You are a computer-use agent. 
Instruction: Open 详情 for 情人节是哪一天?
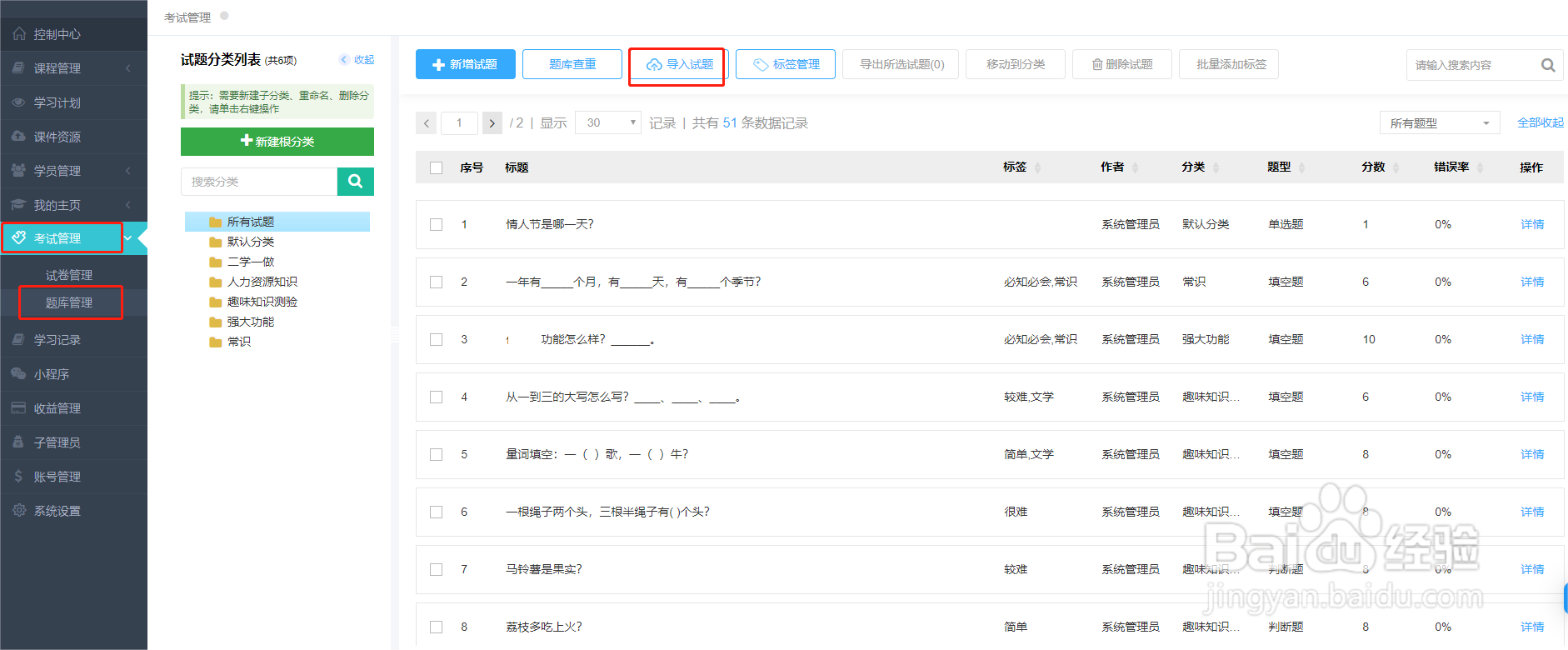pyautogui.click(x=1532, y=225)
